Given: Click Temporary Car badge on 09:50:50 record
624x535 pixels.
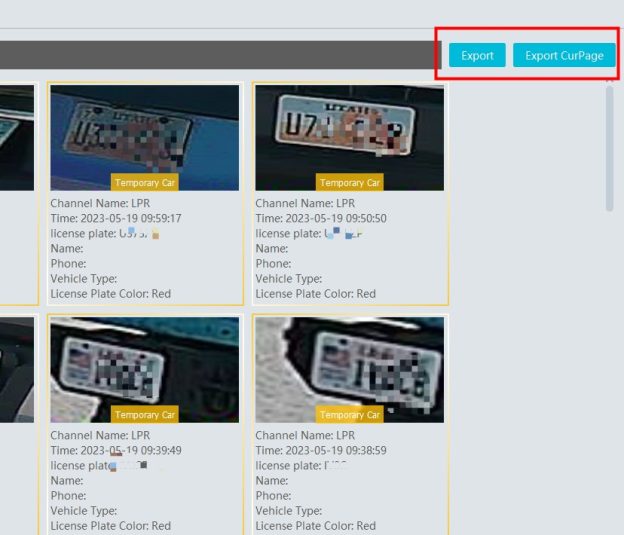Looking at the screenshot, I should pos(350,183).
